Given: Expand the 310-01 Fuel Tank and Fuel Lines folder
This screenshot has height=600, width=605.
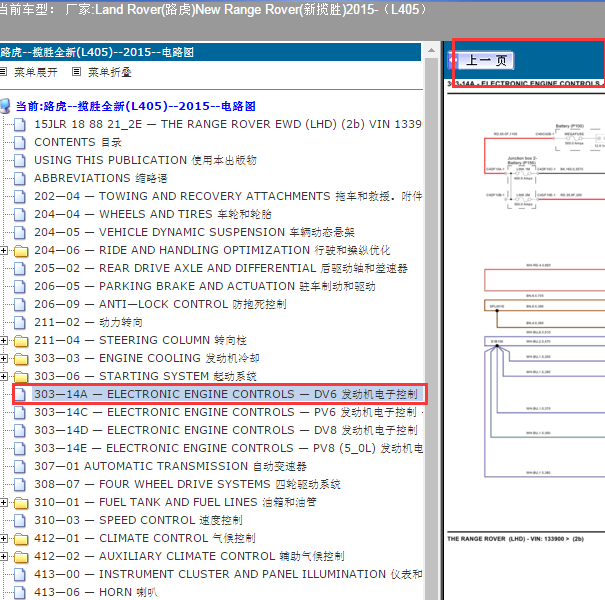Looking at the screenshot, I should pyautogui.click(x=3, y=502).
